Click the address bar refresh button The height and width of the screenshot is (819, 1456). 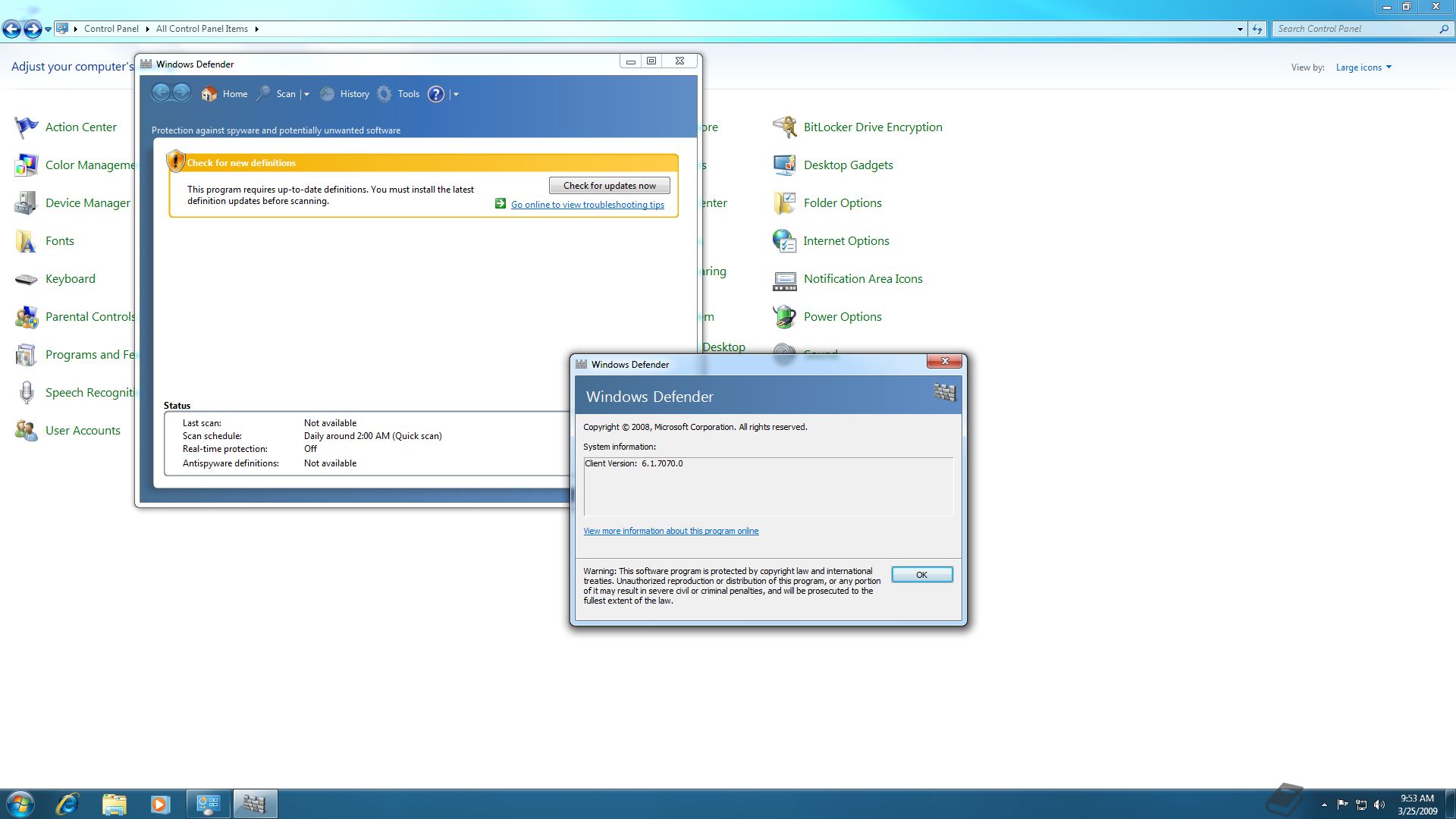point(1257,29)
